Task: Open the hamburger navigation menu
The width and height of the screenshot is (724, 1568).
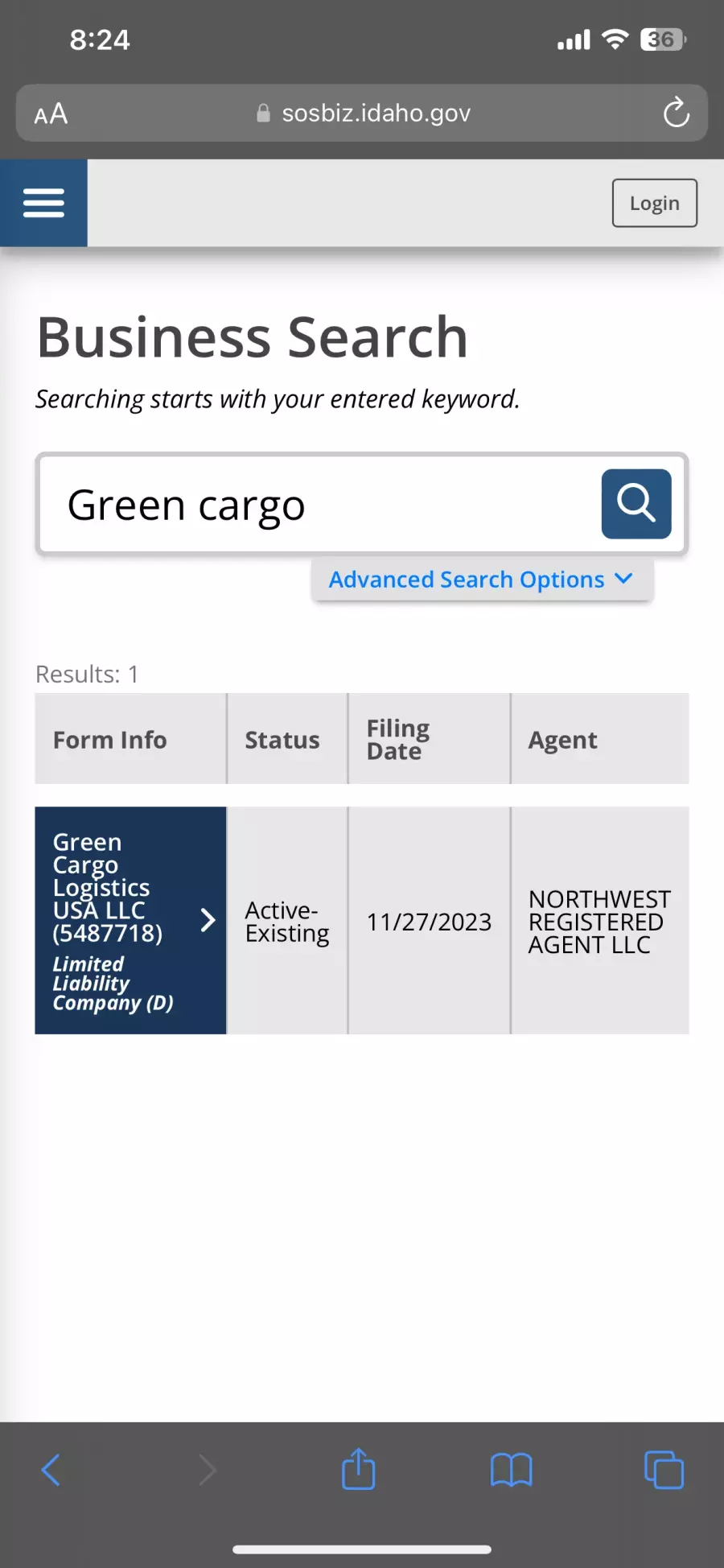Action: click(43, 203)
